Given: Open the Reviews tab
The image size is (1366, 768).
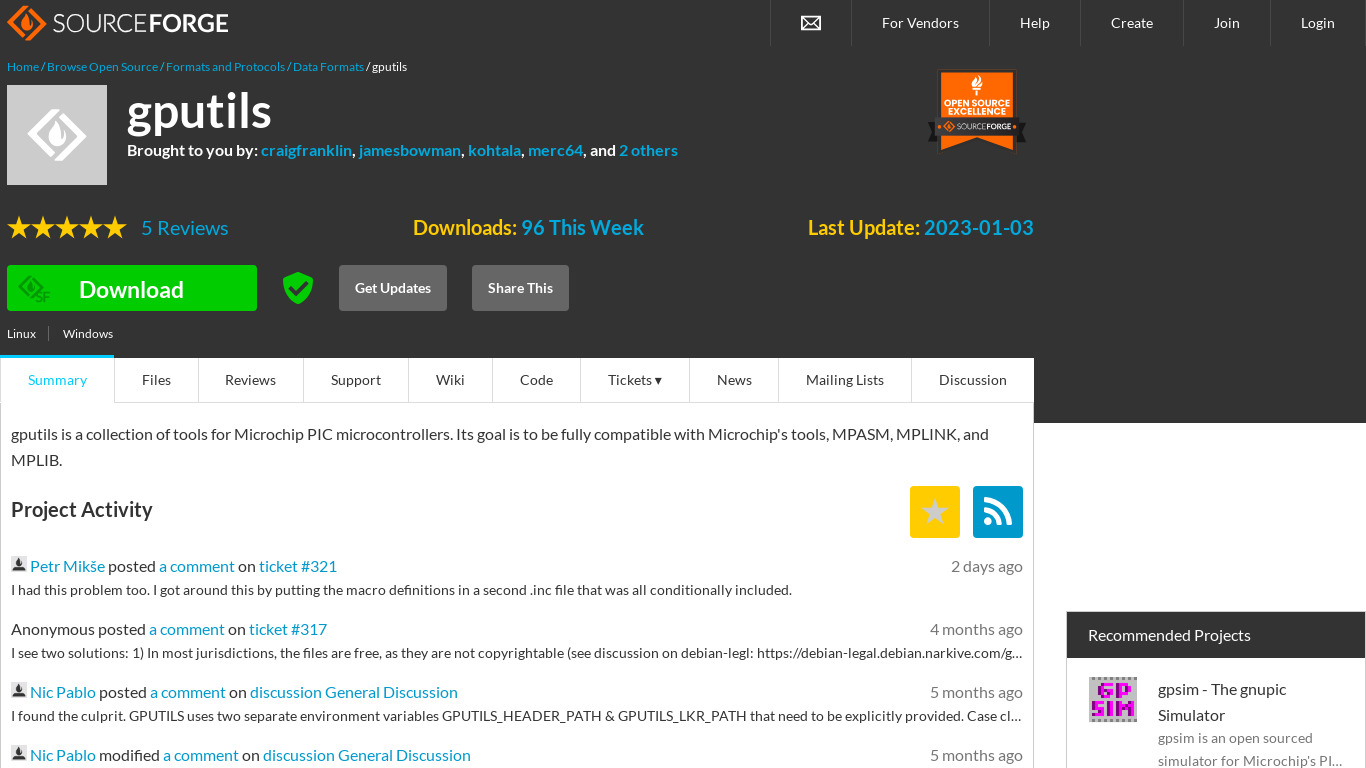Looking at the screenshot, I should [250, 380].
